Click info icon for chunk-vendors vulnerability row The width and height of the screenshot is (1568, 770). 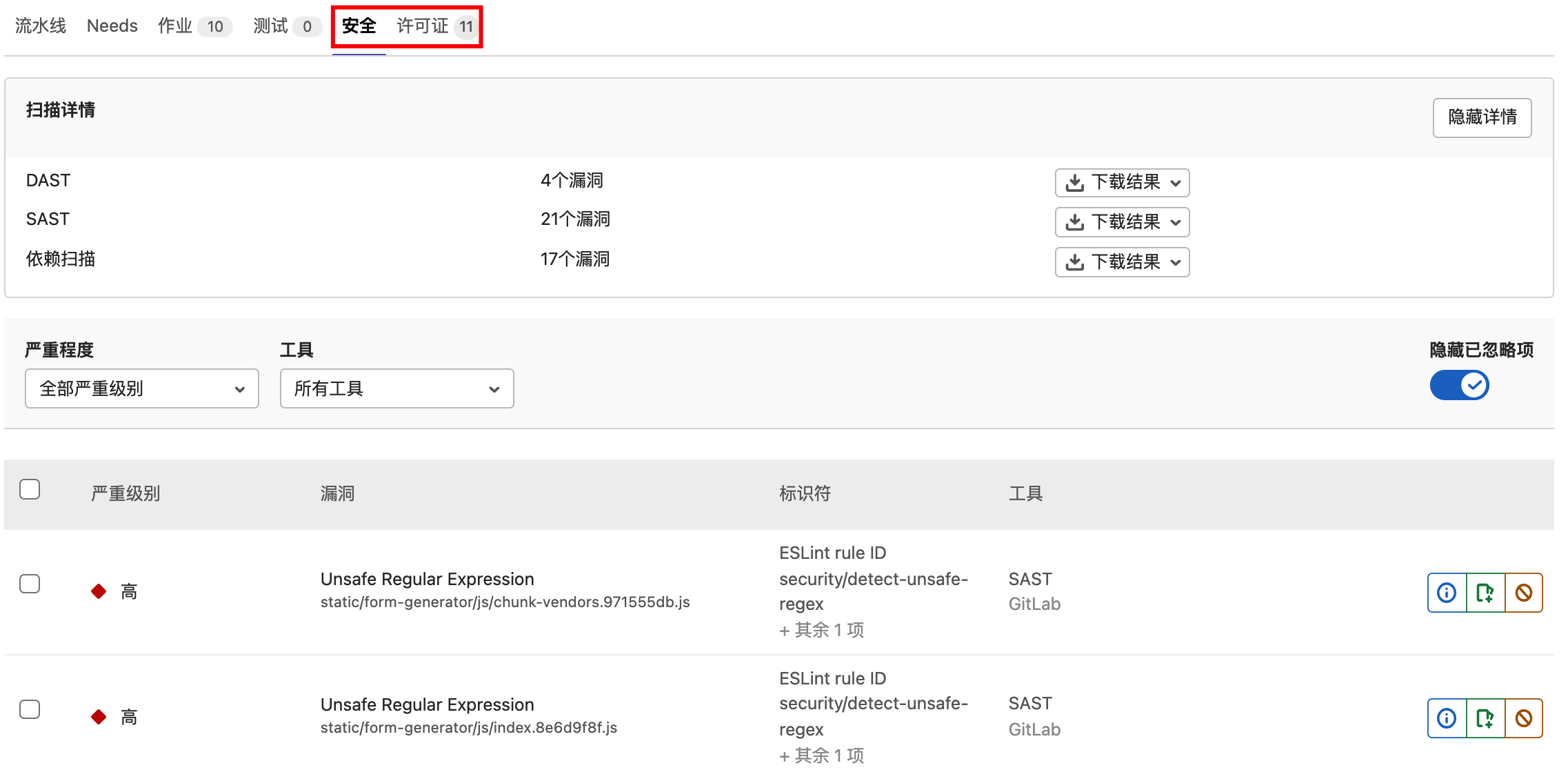click(1446, 593)
